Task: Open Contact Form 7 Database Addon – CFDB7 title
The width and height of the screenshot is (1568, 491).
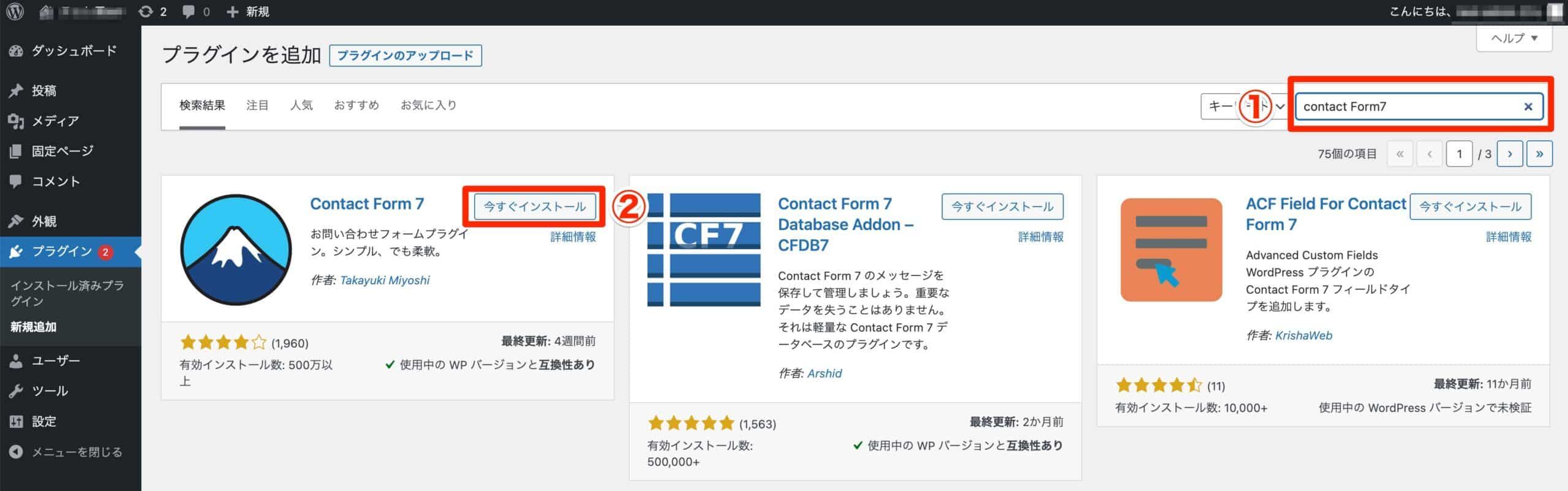Action: [846, 225]
